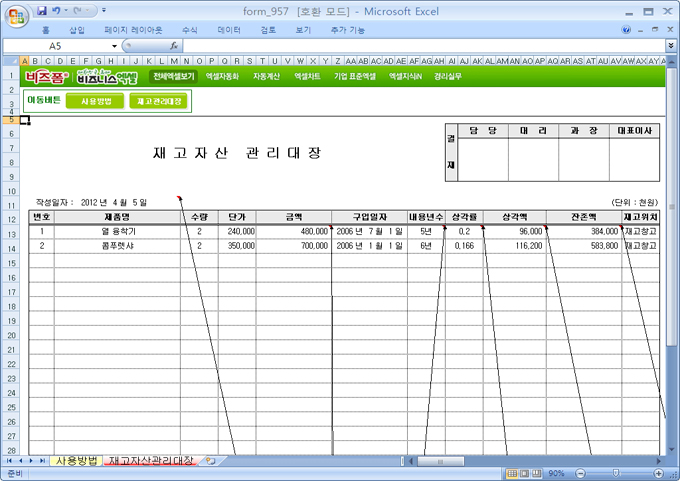Click the 자동계산 banner link
680x481 pixels.
(x=266, y=76)
